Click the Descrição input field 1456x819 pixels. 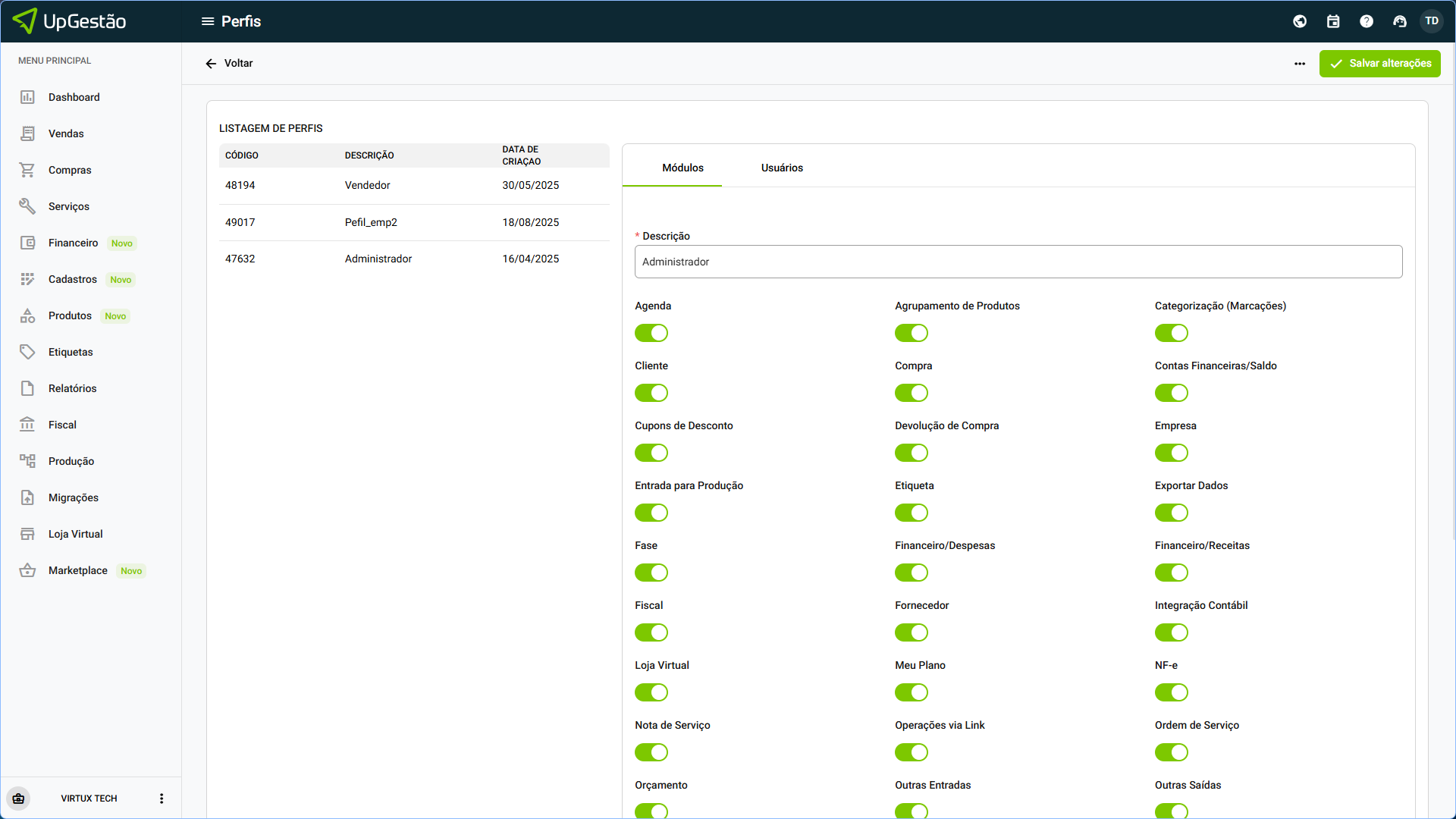coord(1018,262)
